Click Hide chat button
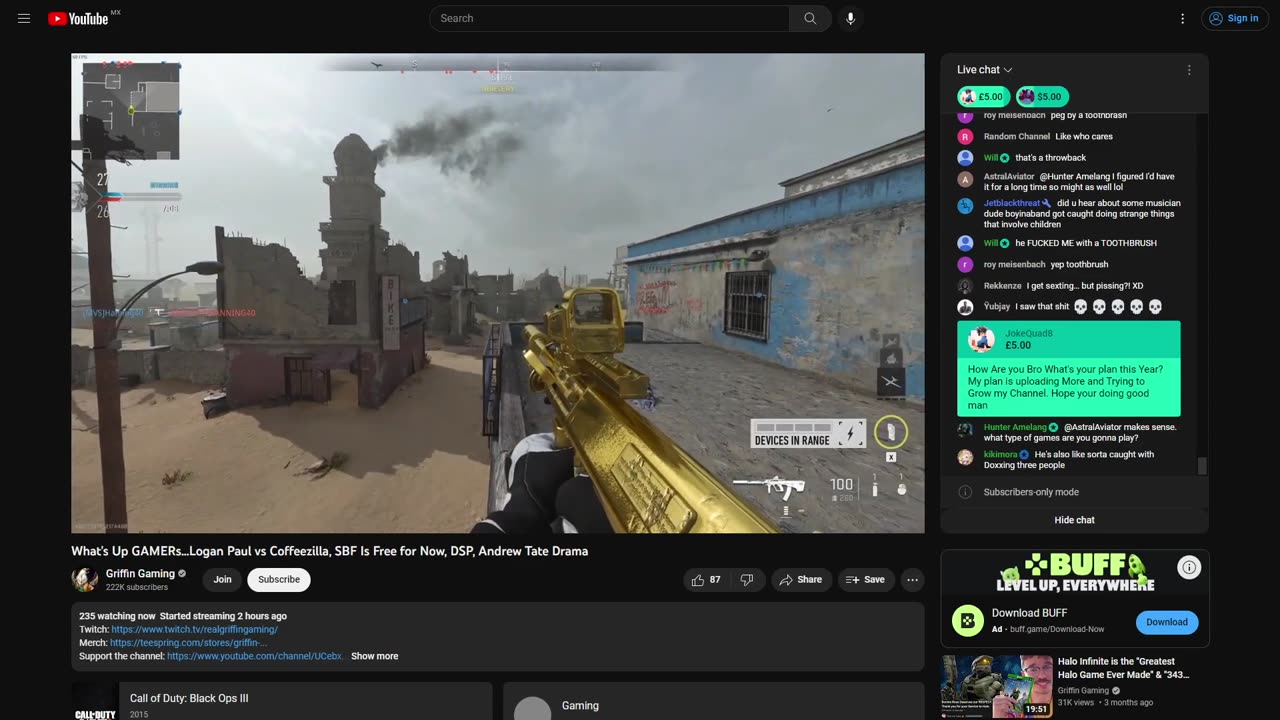Viewport: 1280px width, 720px height. click(1074, 520)
